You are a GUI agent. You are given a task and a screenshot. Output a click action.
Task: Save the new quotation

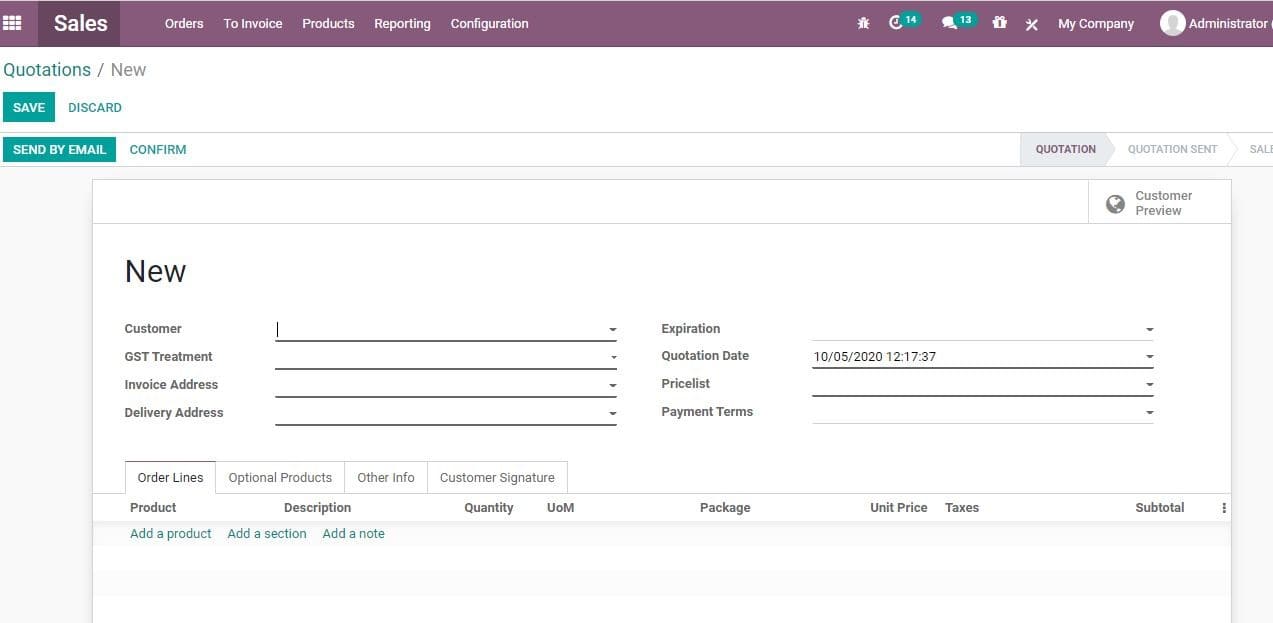pyautogui.click(x=28, y=107)
